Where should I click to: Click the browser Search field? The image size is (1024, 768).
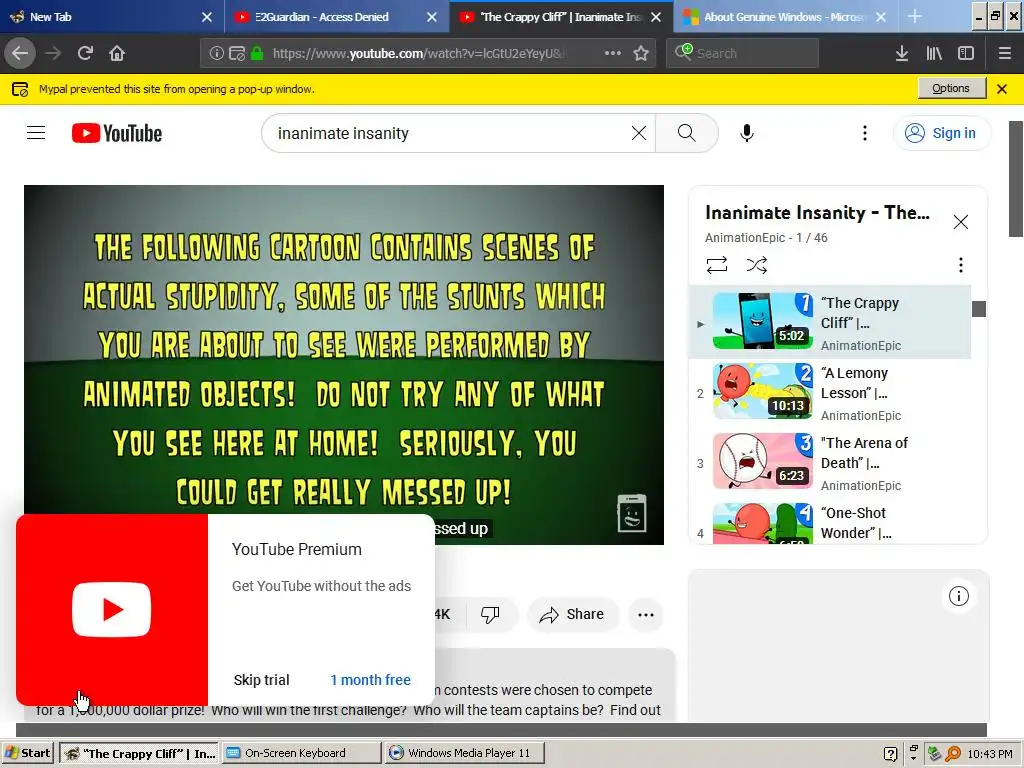743,53
